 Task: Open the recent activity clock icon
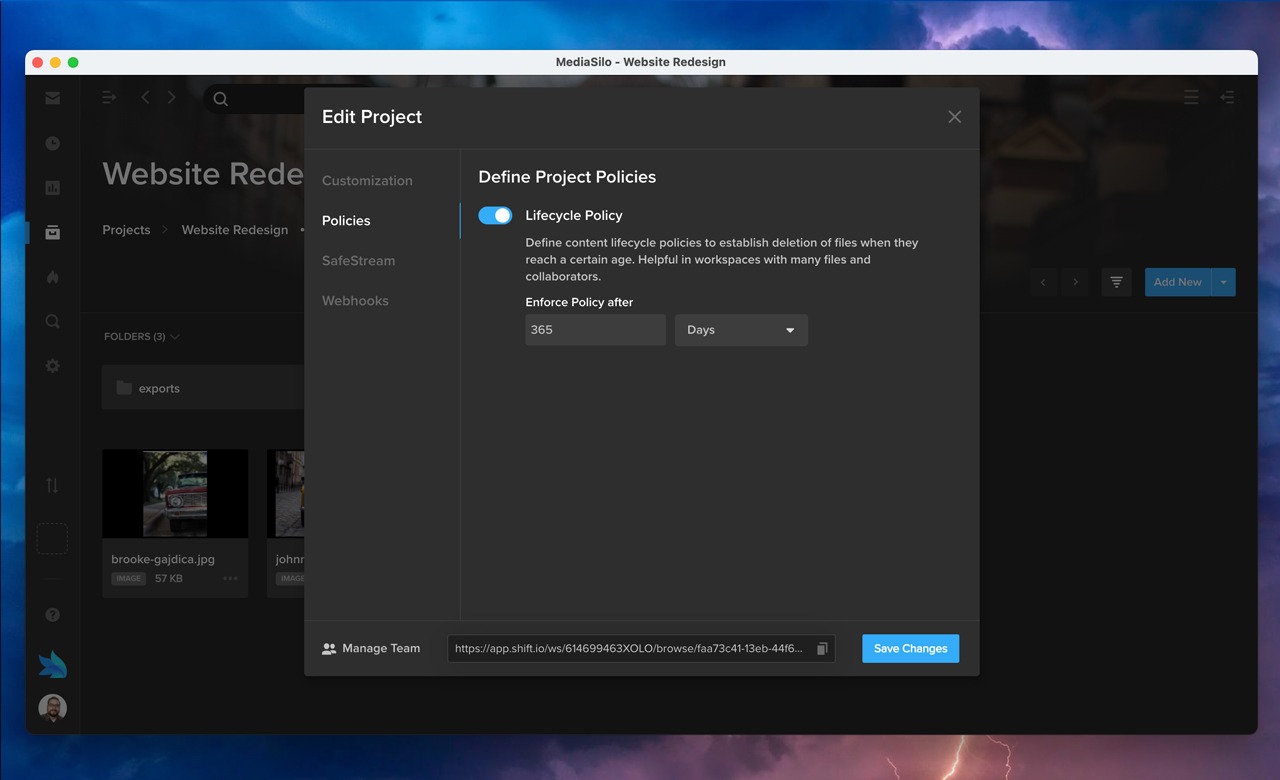tap(52, 143)
